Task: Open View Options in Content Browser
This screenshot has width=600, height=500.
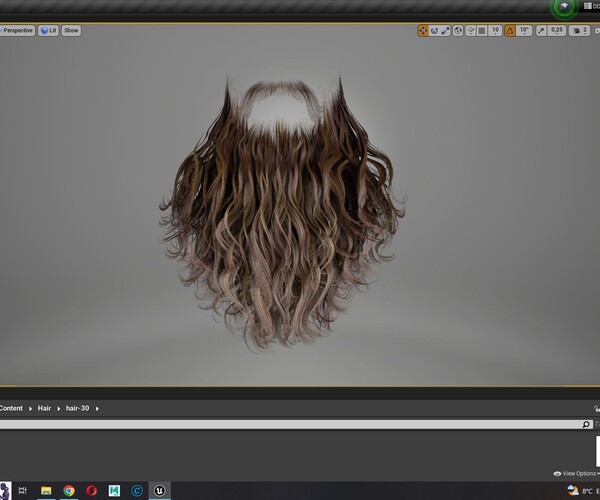Action: pyautogui.click(x=577, y=474)
